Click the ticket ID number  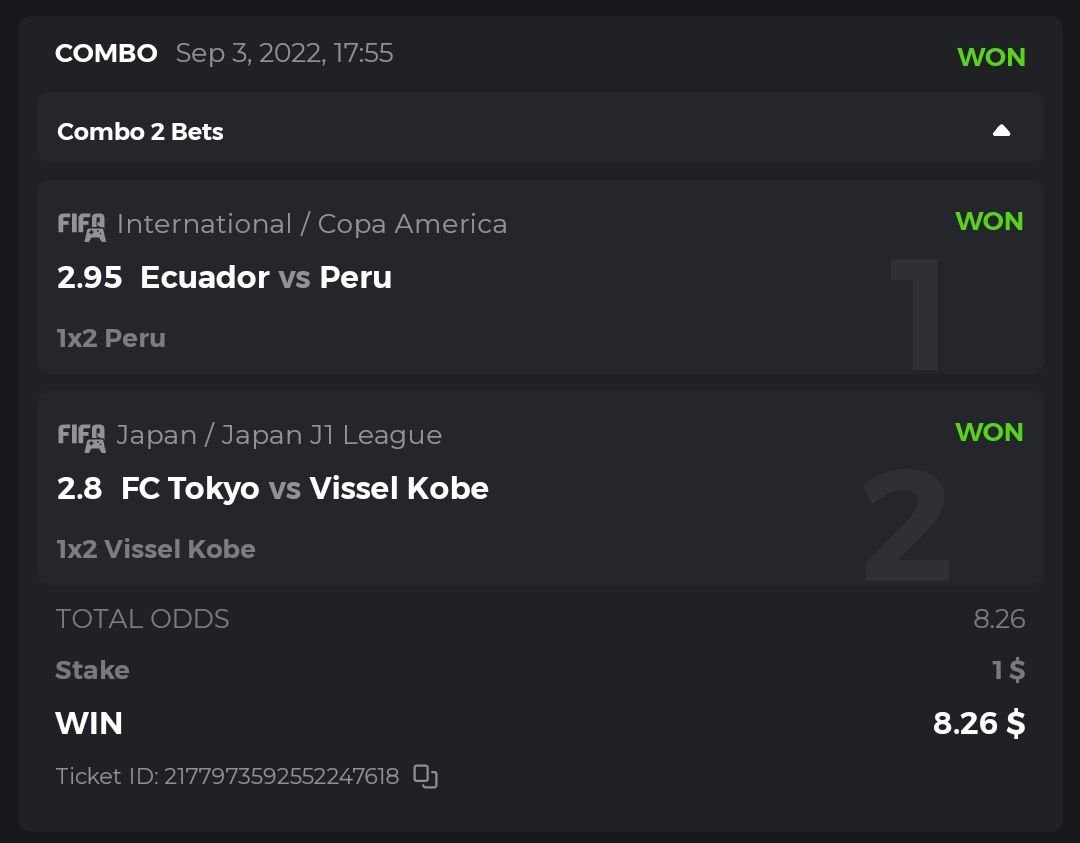[x=281, y=776]
